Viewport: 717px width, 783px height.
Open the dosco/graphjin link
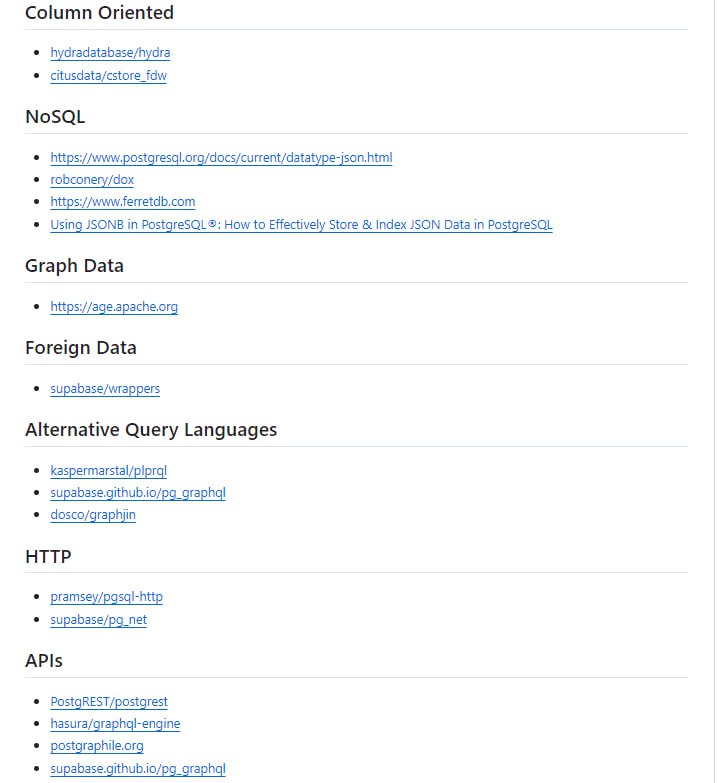tap(93, 514)
